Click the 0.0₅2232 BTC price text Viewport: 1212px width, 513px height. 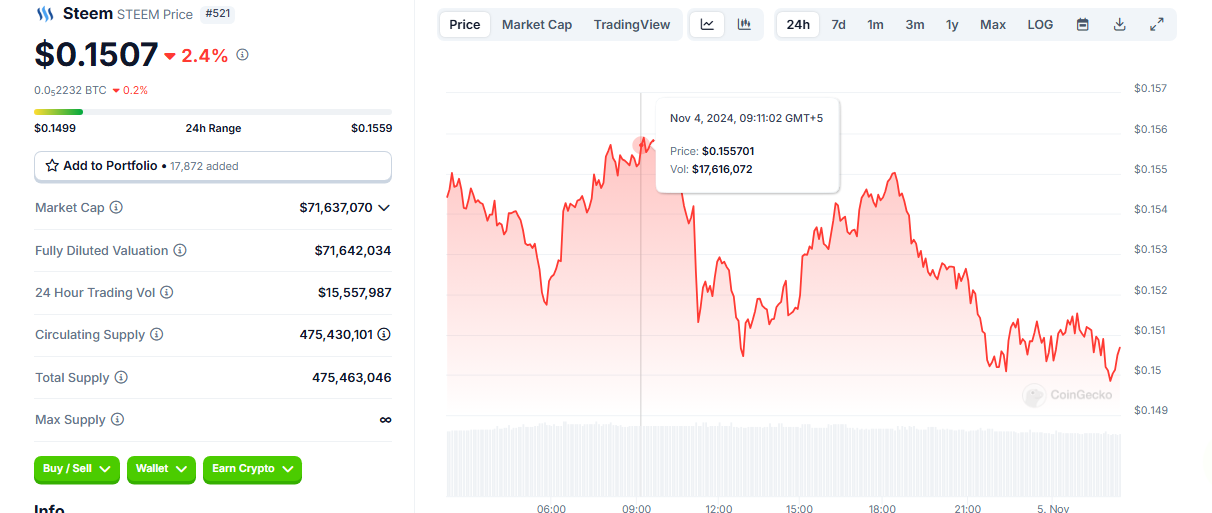70,90
